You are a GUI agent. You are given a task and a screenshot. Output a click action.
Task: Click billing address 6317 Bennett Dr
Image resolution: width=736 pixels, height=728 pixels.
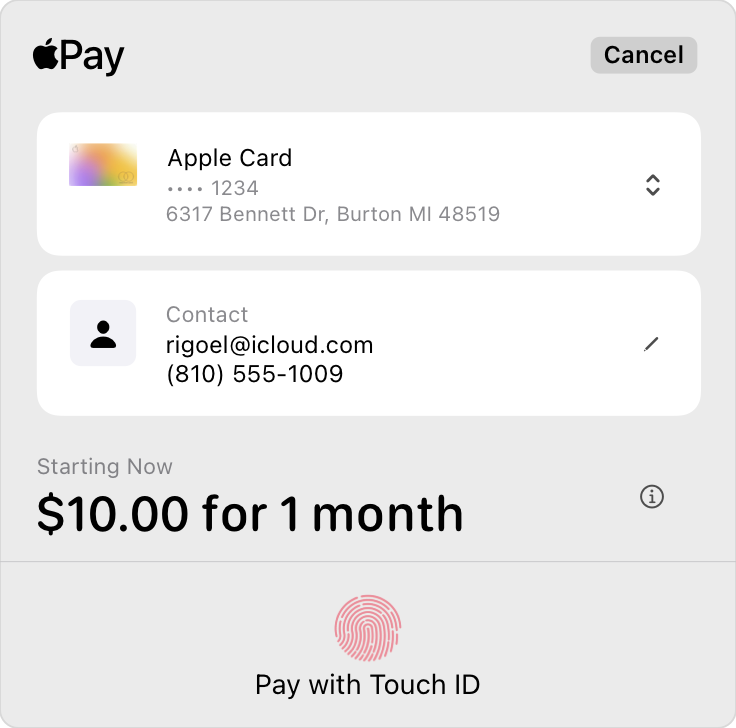pos(333,214)
